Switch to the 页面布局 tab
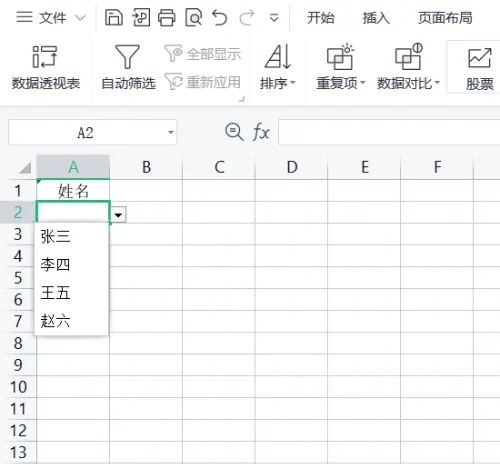Viewport: 500px width, 464px height. [445, 18]
